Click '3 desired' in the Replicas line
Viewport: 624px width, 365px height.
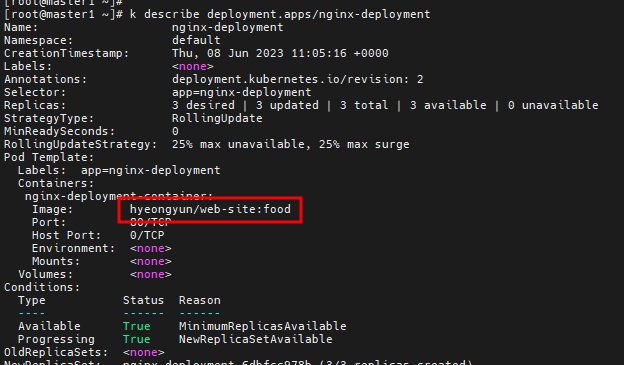[x=203, y=105]
